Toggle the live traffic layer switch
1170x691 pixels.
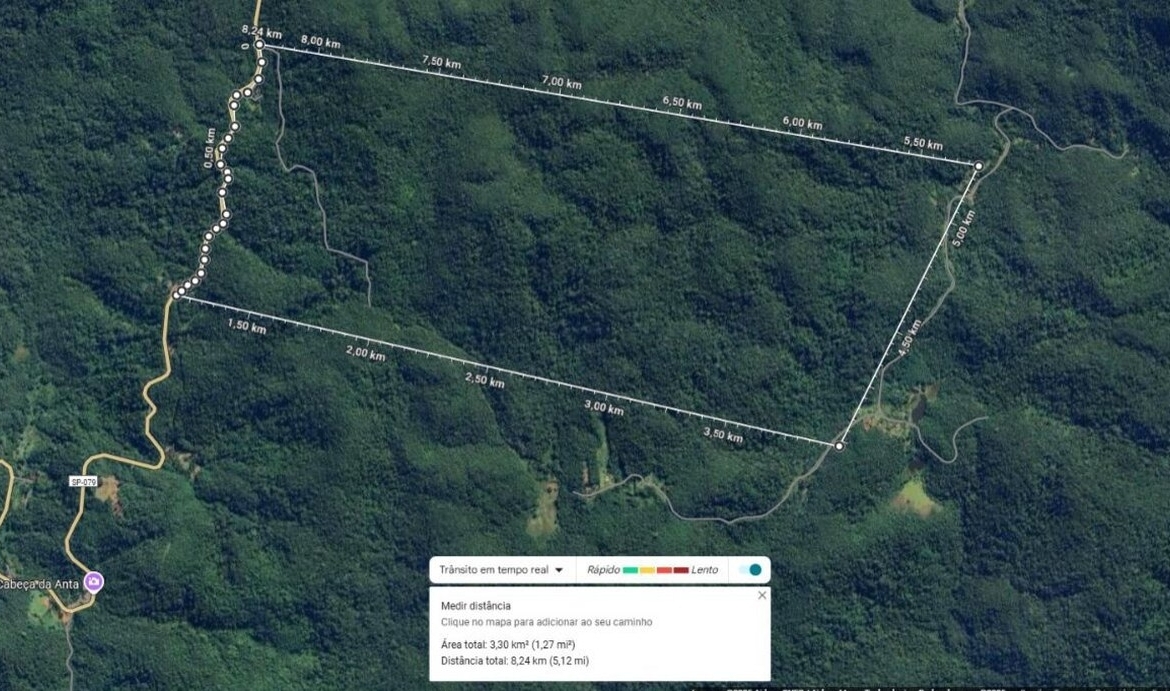[750, 570]
